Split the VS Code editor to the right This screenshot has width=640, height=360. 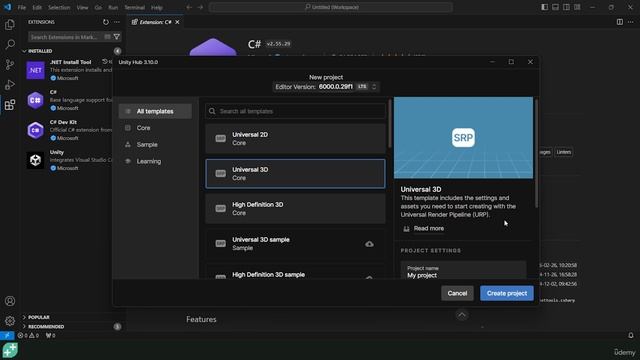(620, 22)
